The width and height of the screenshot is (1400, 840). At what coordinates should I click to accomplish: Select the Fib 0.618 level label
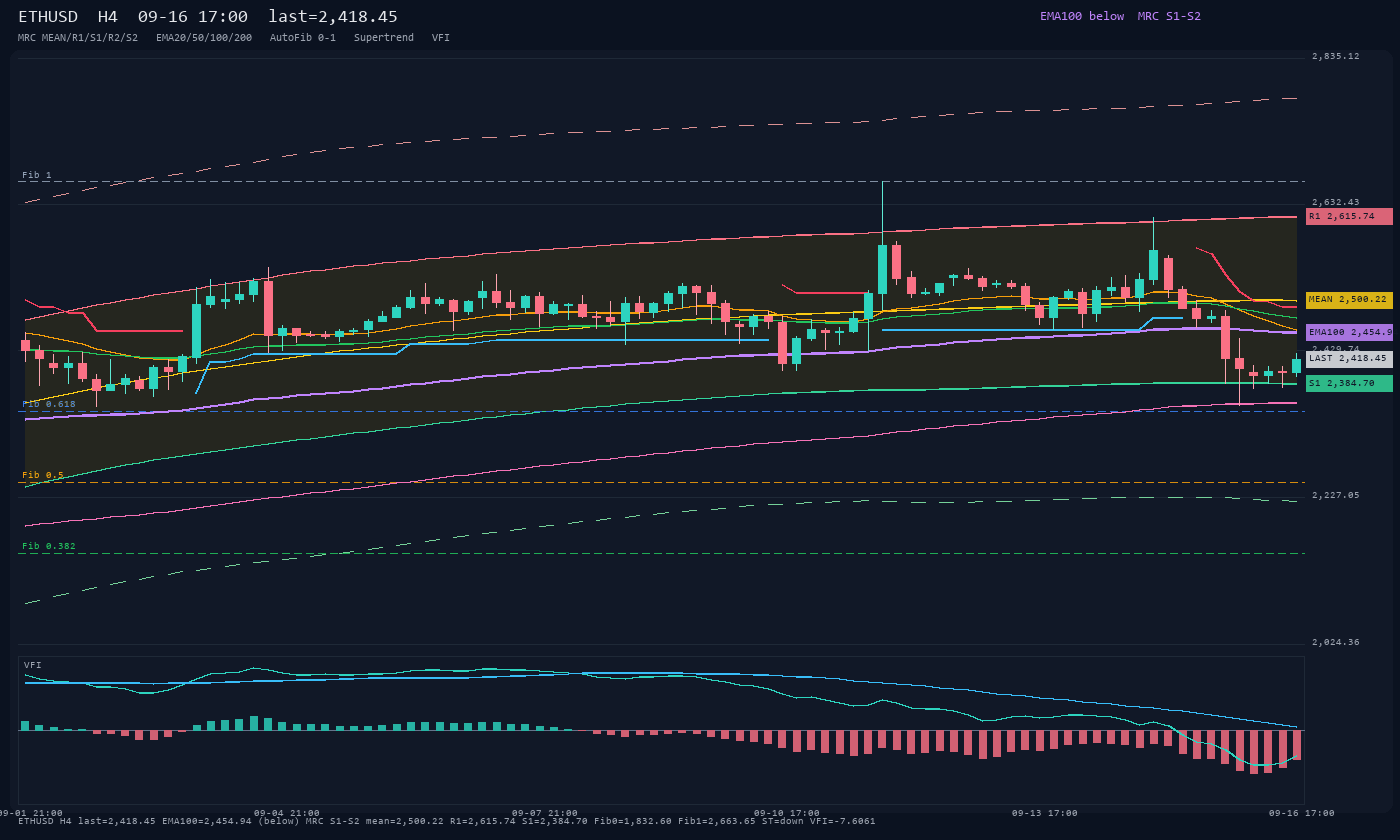click(49, 404)
